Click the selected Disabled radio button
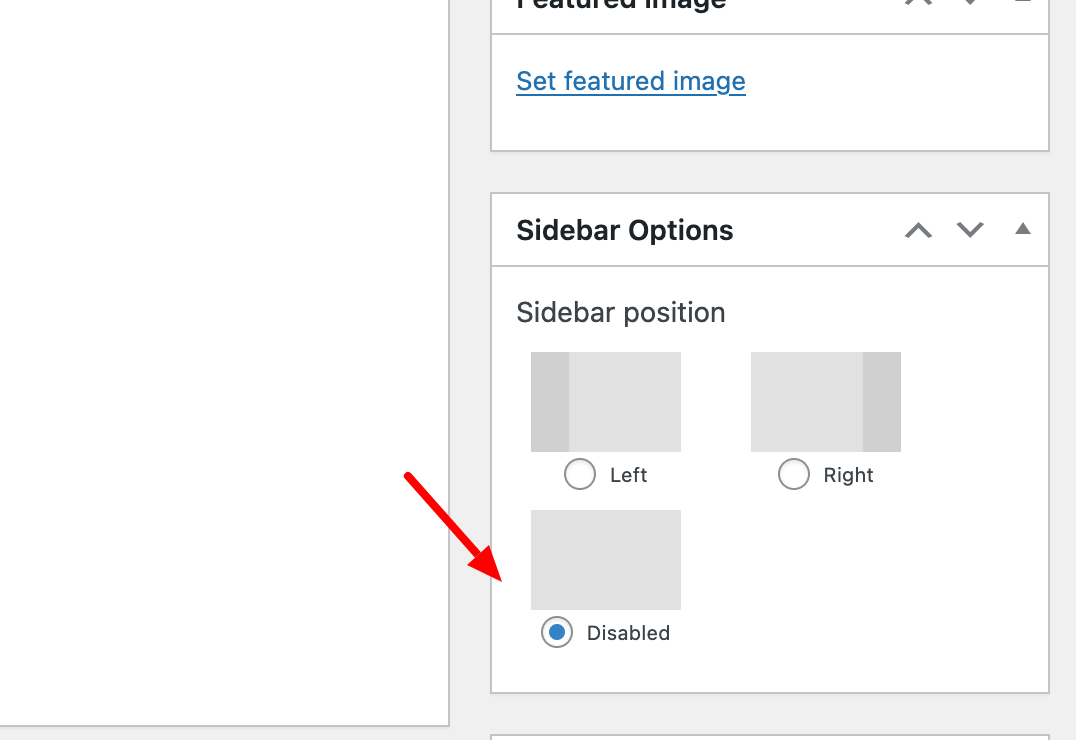Screen dimensions: 1076x740 point(557,632)
